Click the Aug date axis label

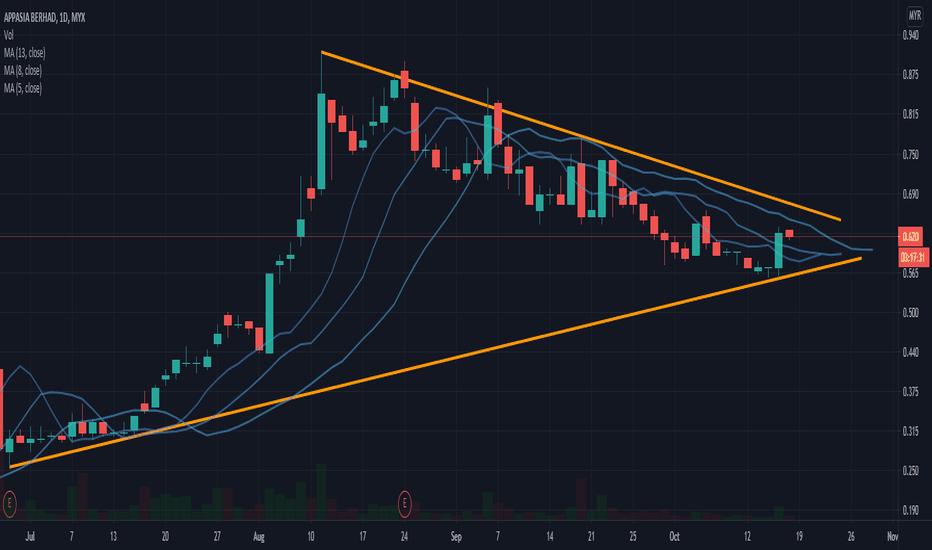pyautogui.click(x=259, y=537)
